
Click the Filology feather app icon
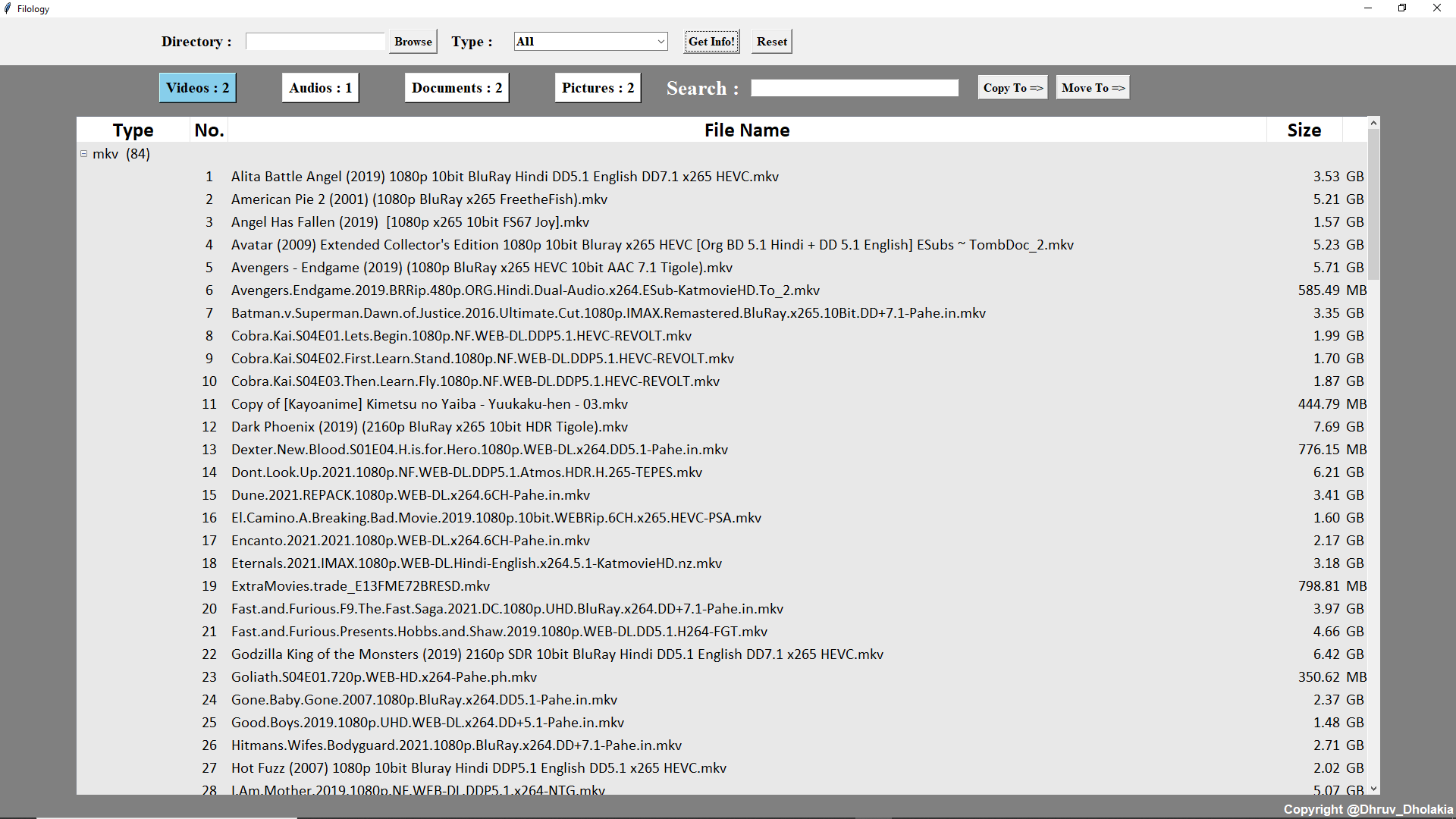tap(8, 8)
